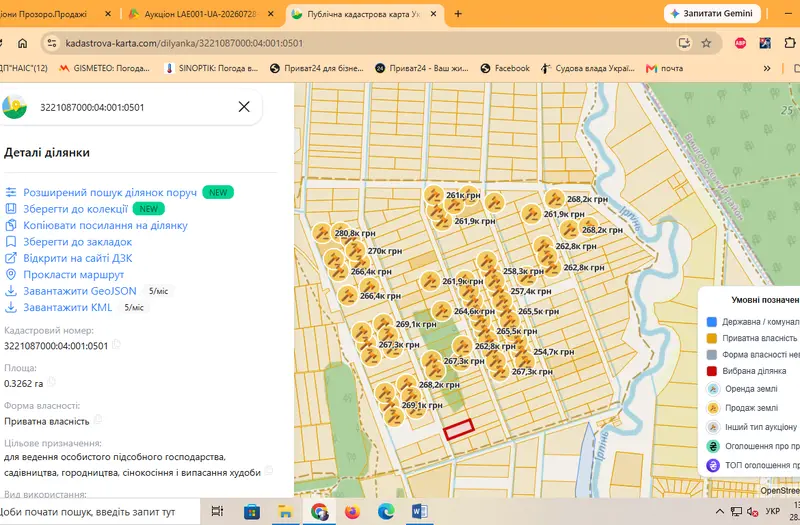Click the 270к грн auction marker
800x525 pixels.
pyautogui.click(x=355, y=251)
